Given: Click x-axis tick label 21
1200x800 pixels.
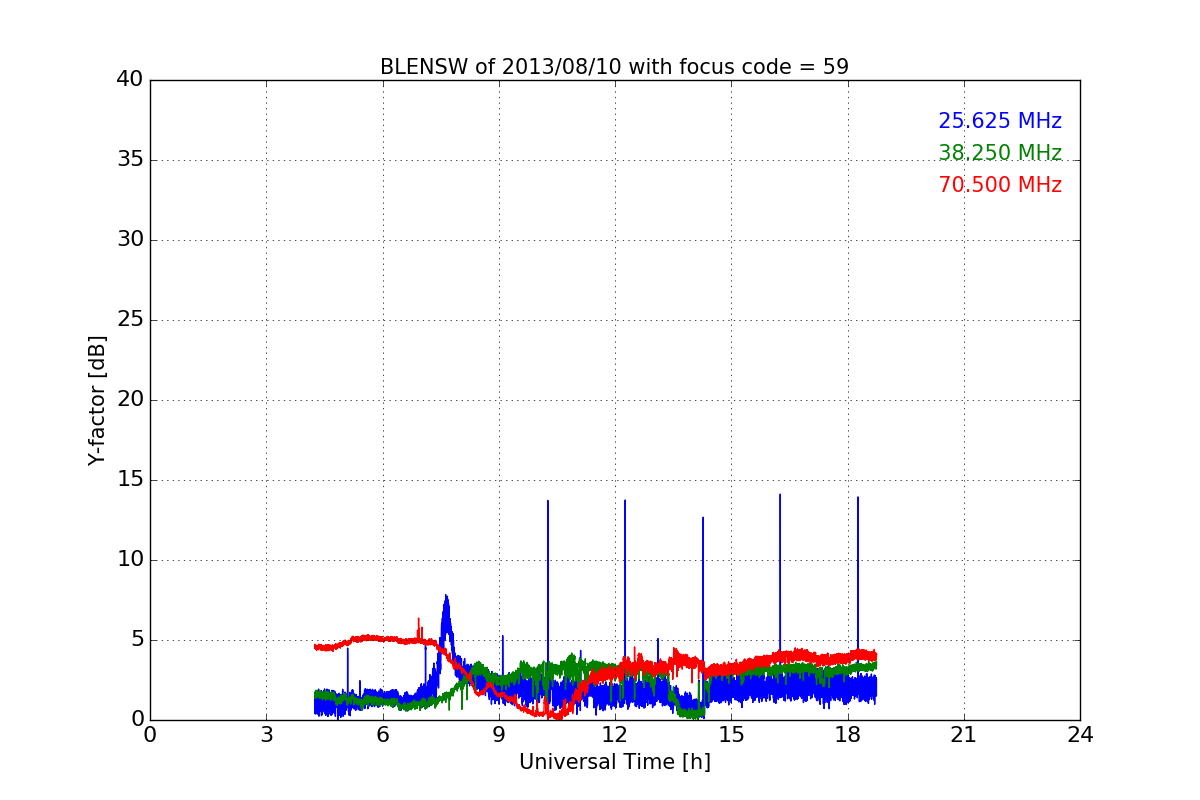Looking at the screenshot, I should coord(964,735).
